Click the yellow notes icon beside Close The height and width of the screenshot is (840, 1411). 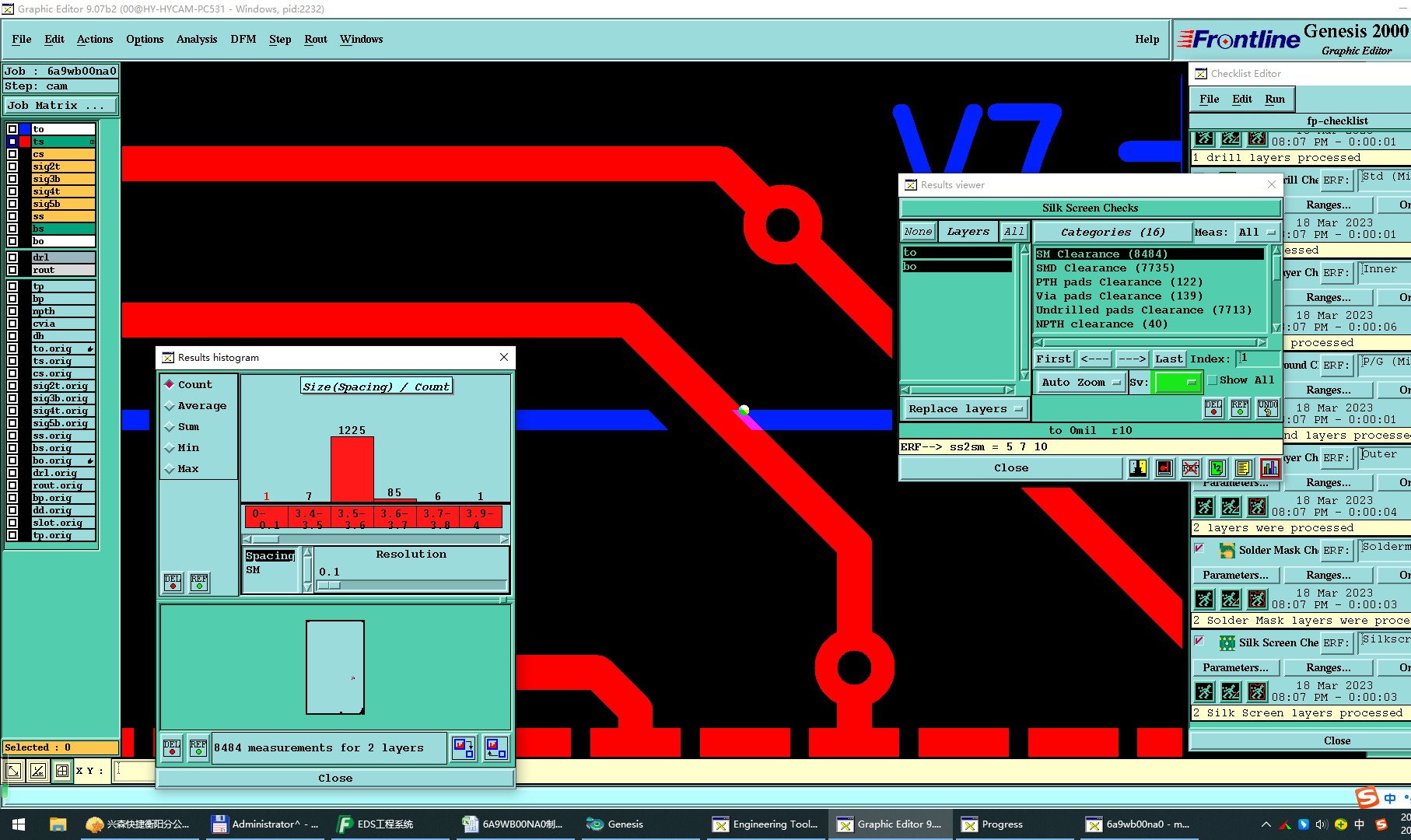click(1243, 467)
